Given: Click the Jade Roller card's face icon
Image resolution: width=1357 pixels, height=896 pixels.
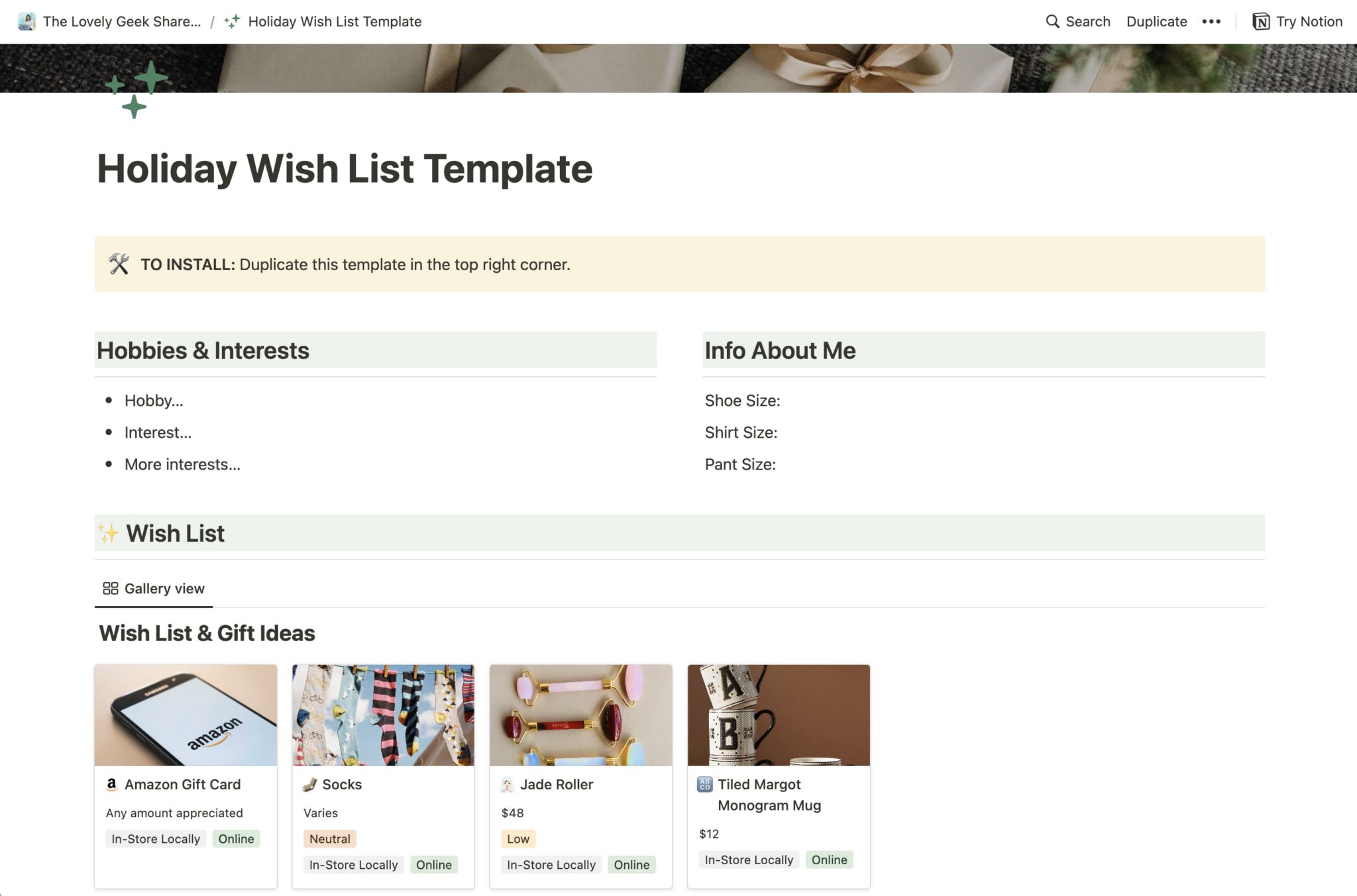Looking at the screenshot, I should [x=507, y=784].
